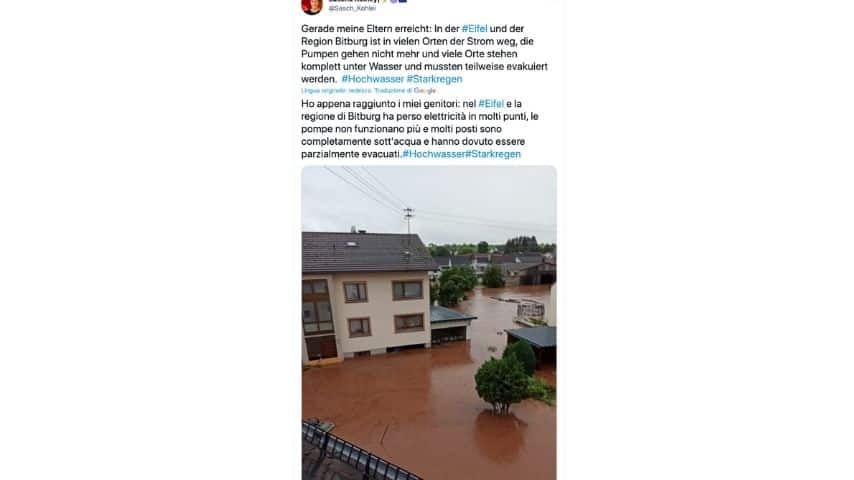
Task: Open the author's display name above the handle
Action: tap(353, 1)
